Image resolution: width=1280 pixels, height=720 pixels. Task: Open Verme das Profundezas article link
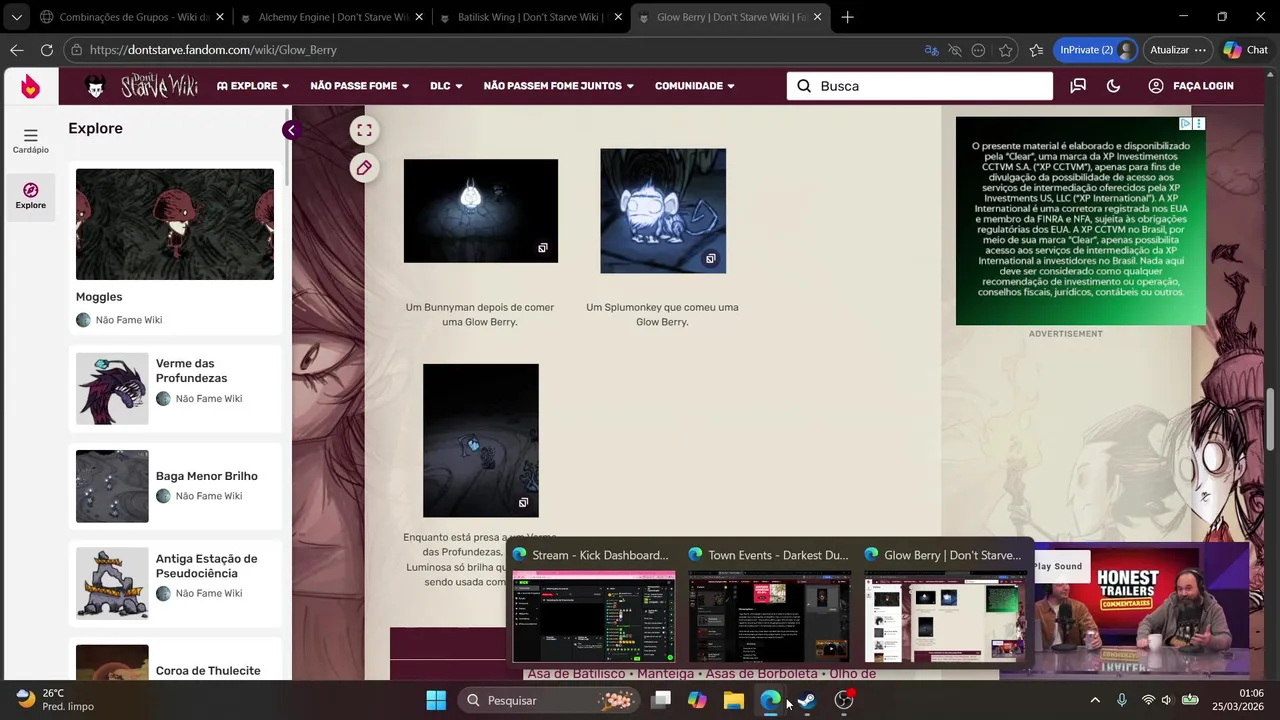click(191, 371)
